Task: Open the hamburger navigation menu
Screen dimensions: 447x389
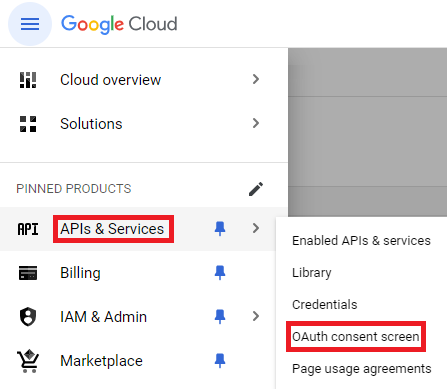Action: pyautogui.click(x=30, y=24)
